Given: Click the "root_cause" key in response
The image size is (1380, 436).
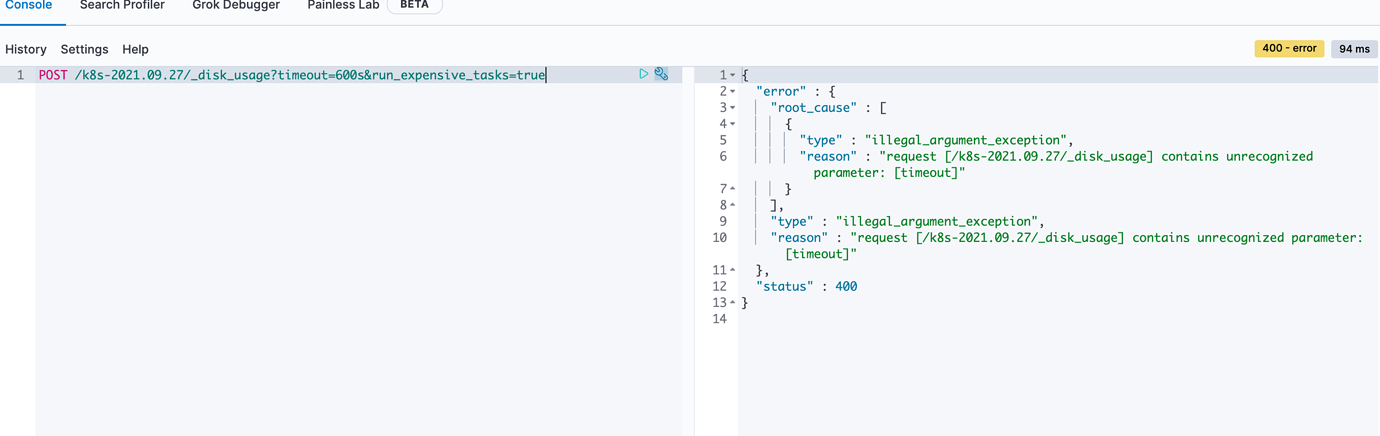Looking at the screenshot, I should click(x=813, y=108).
